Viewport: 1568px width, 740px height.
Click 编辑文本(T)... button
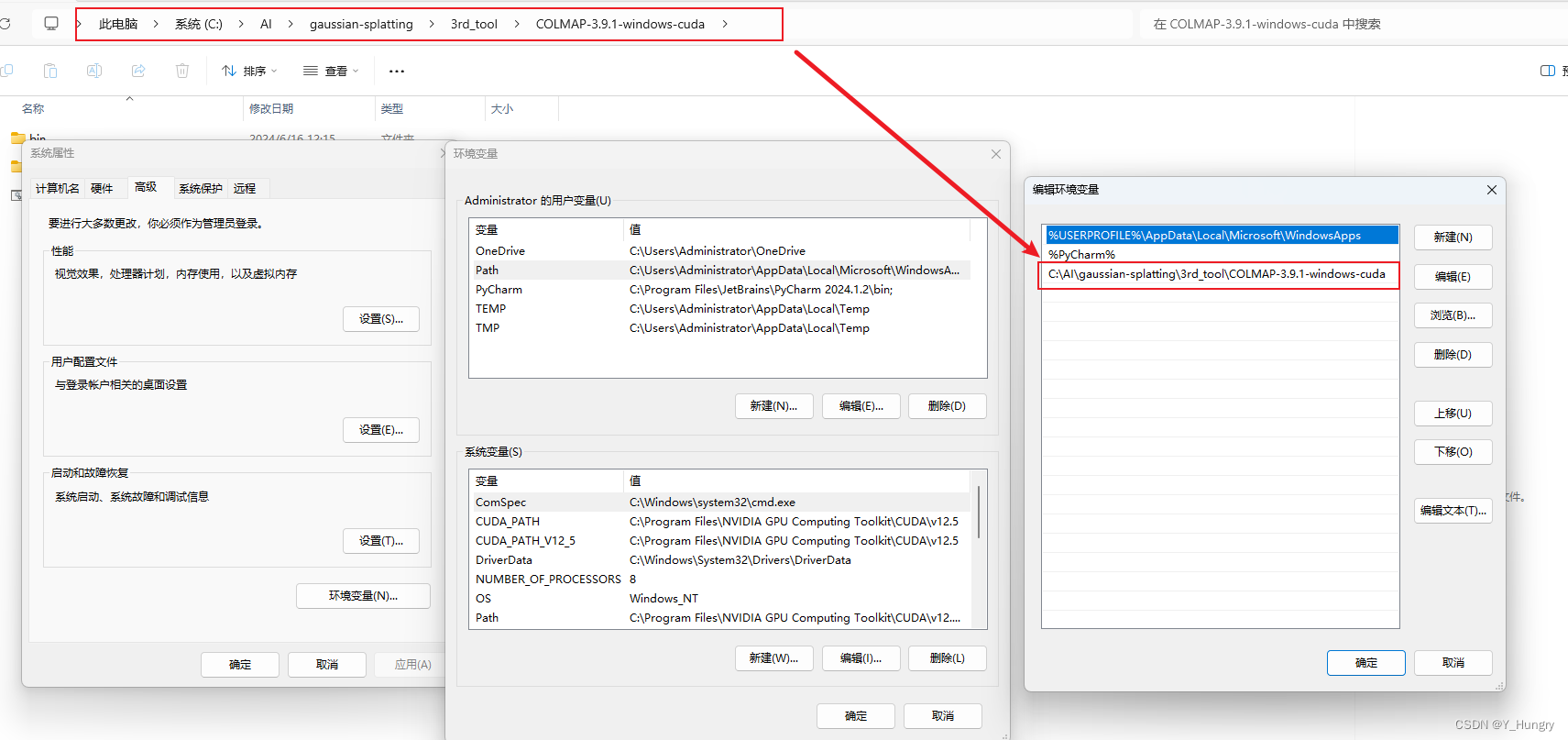tap(1453, 510)
